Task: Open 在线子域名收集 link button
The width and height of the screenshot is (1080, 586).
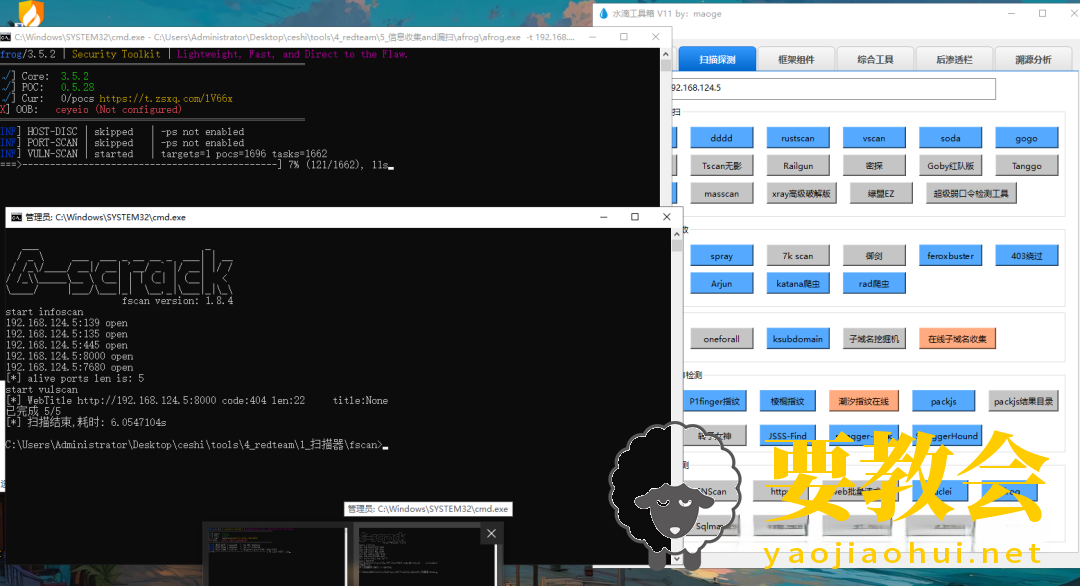Action: pyautogui.click(x=957, y=339)
